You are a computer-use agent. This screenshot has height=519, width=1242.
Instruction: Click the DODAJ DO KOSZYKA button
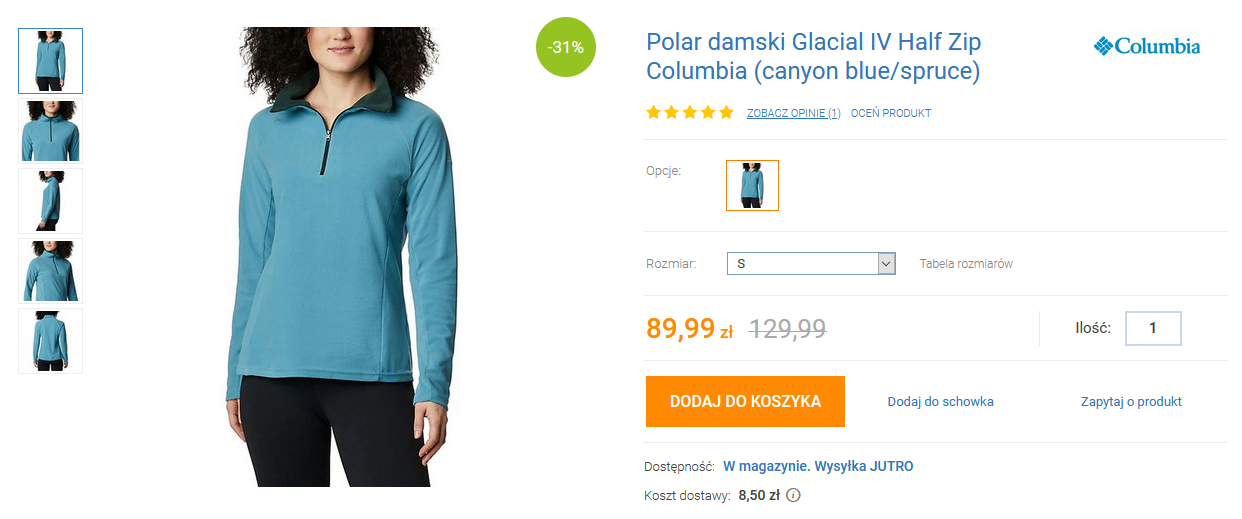coord(745,401)
